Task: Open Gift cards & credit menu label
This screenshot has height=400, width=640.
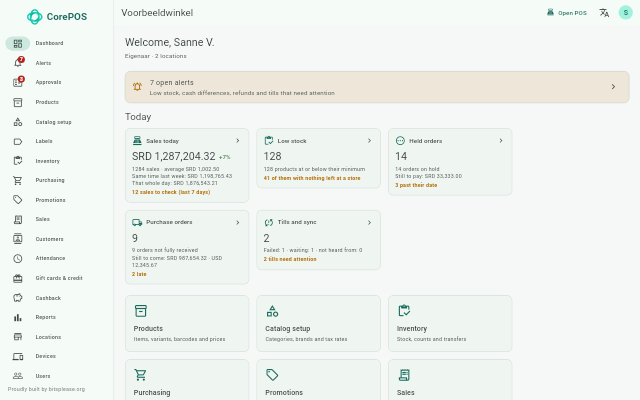Action: [59, 278]
